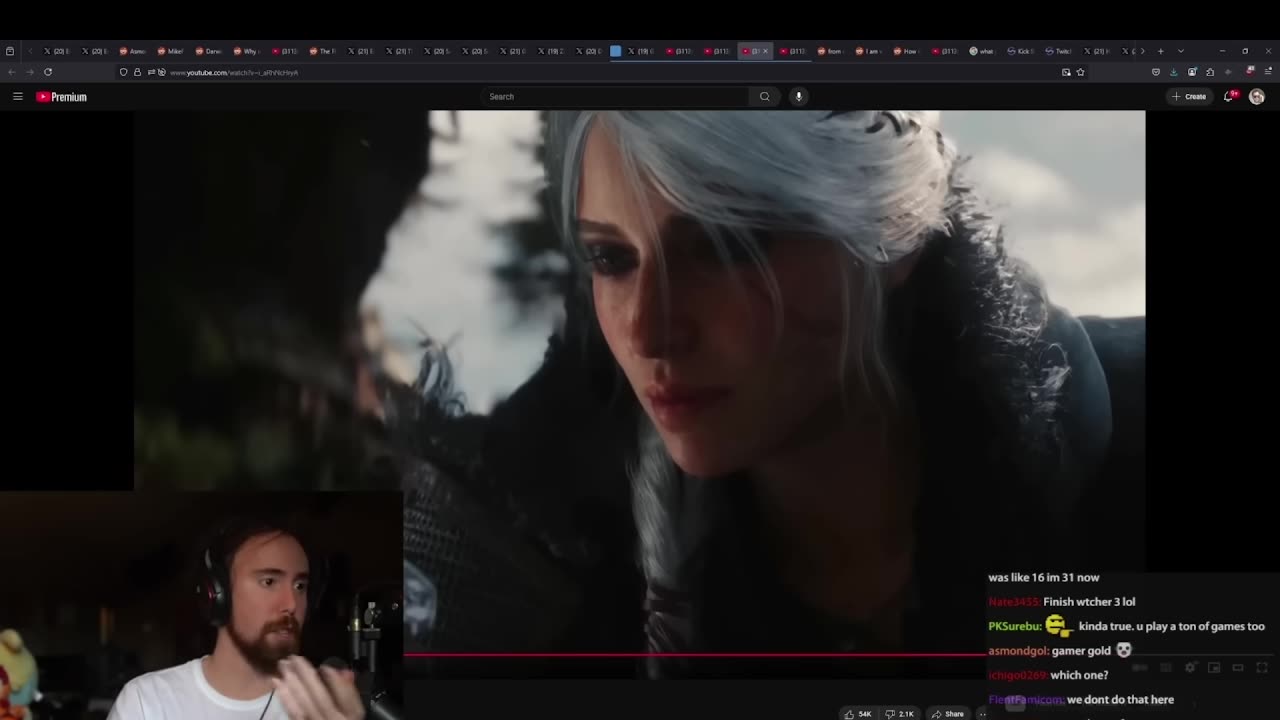Open the browser Pocket save icon

1156,72
